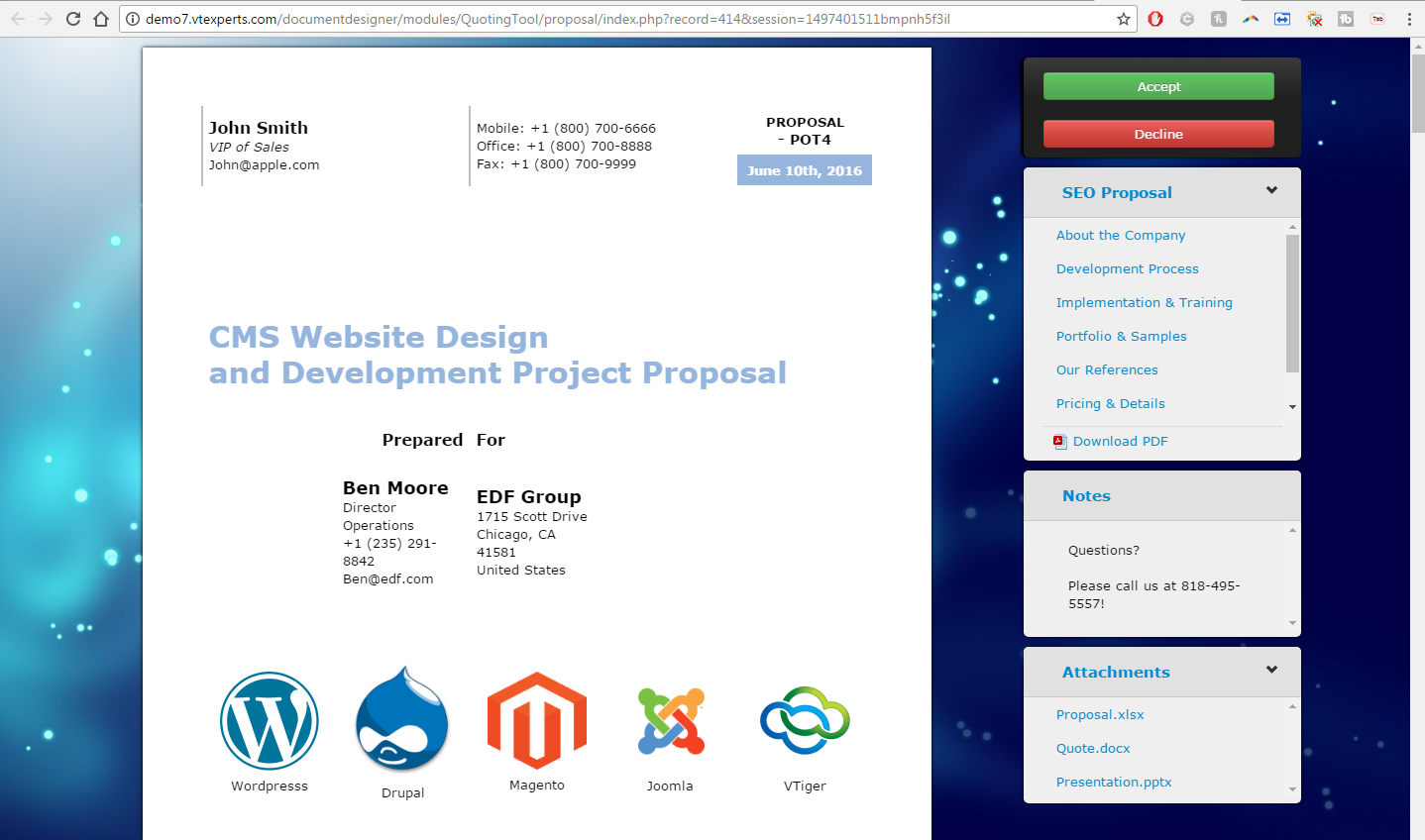Click the SEO Proposal list scrollbar thumb
The height and width of the screenshot is (840, 1425).
pyautogui.click(x=1292, y=302)
